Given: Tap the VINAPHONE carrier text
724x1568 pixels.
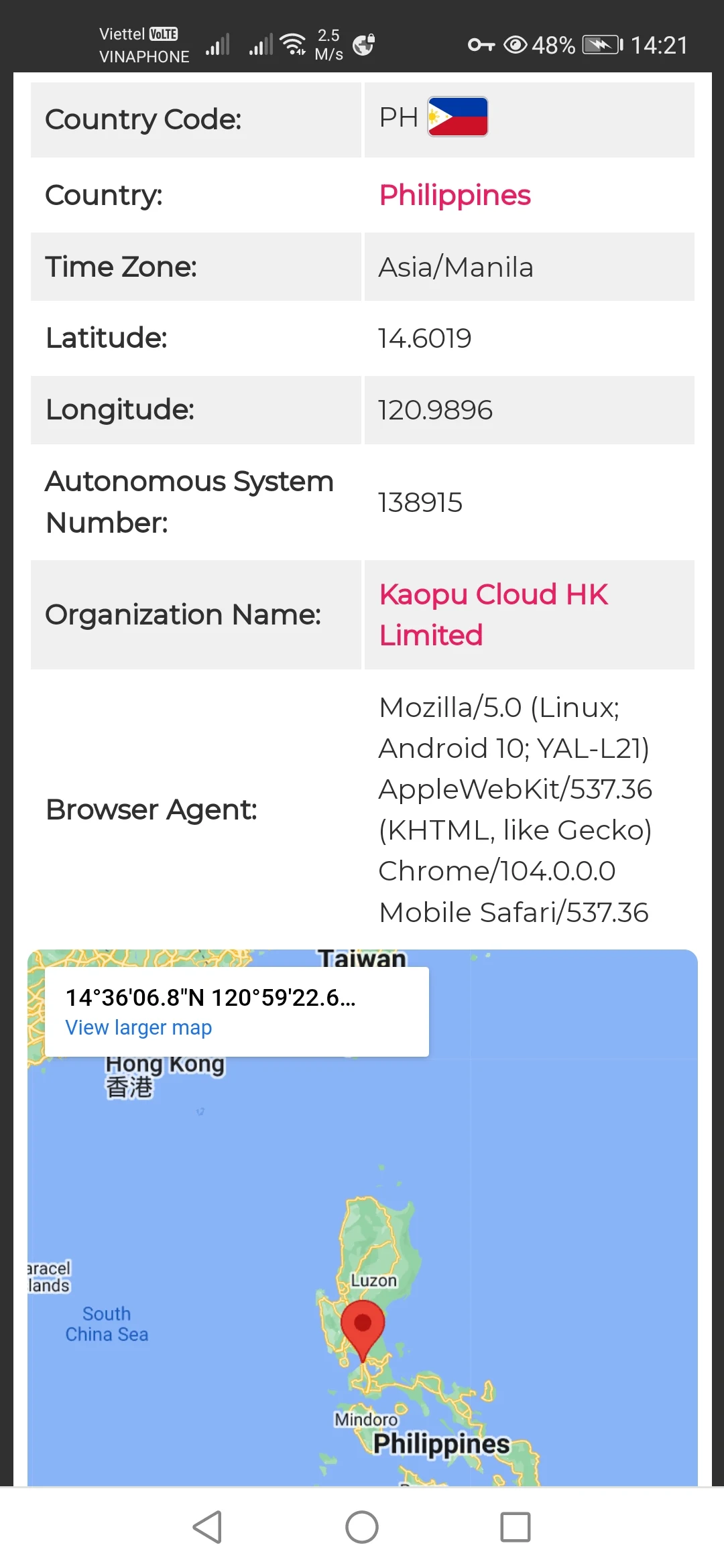Looking at the screenshot, I should click(144, 57).
